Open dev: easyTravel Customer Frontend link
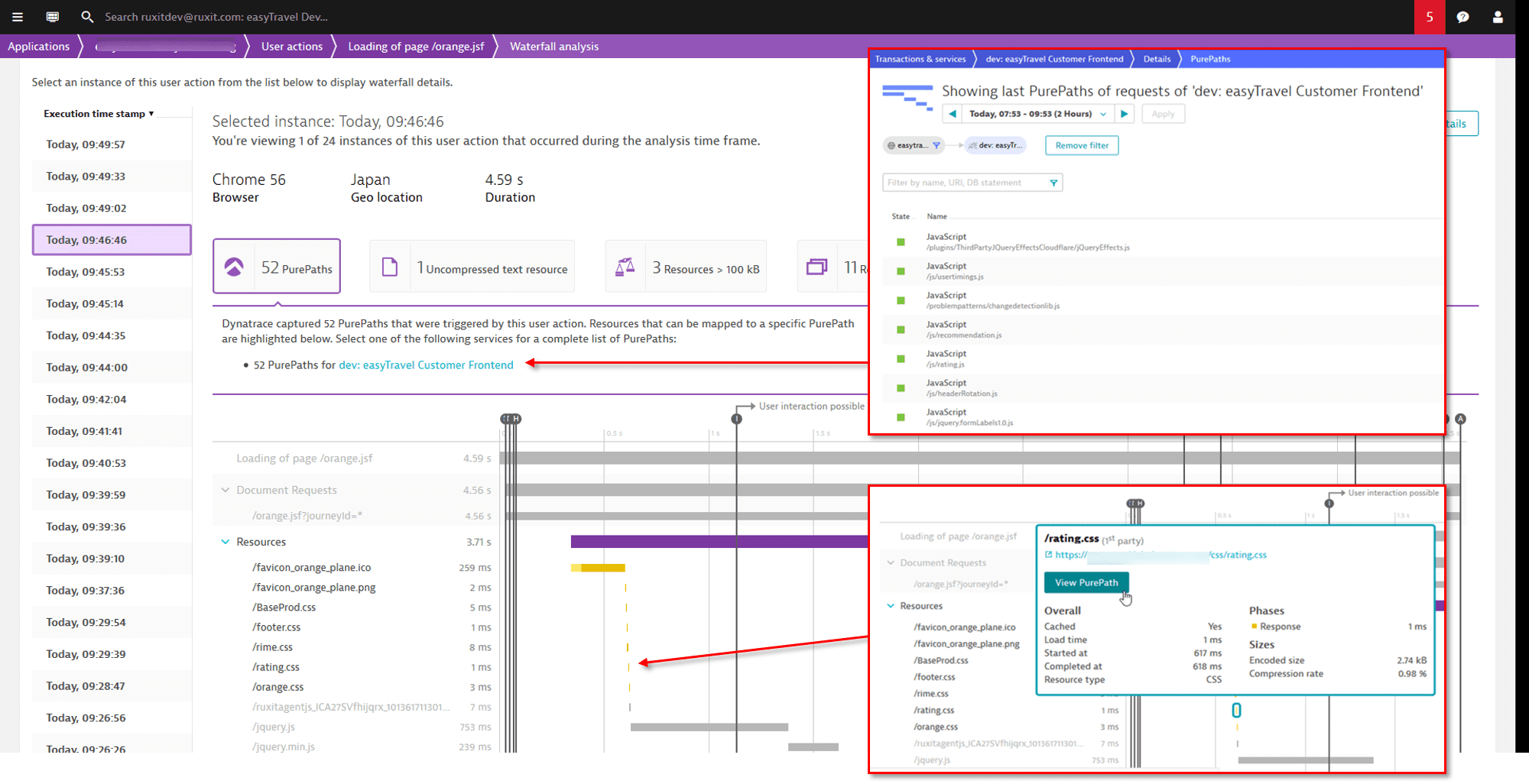 (x=426, y=365)
